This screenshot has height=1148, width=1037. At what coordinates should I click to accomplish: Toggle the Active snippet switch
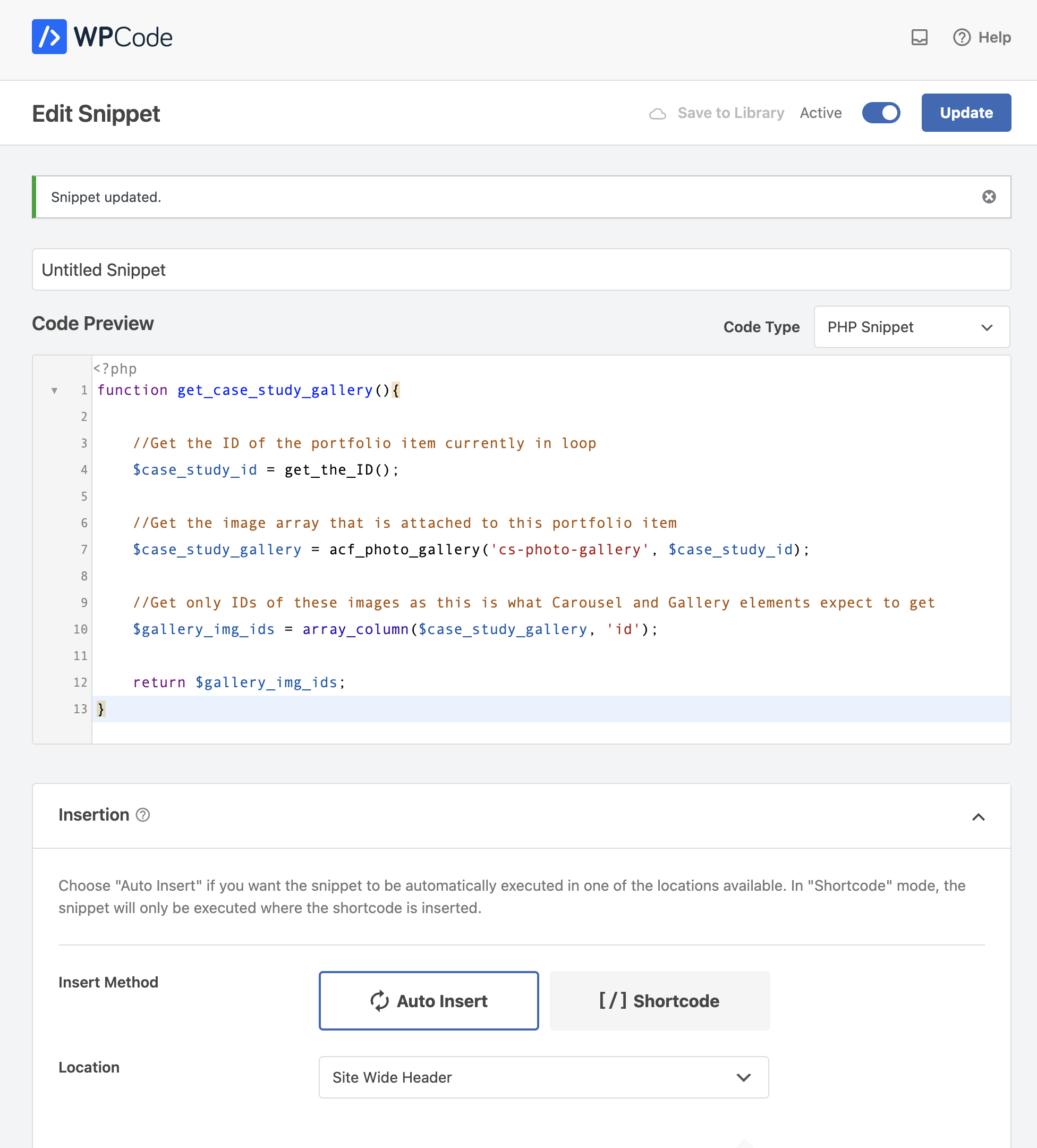click(x=880, y=113)
